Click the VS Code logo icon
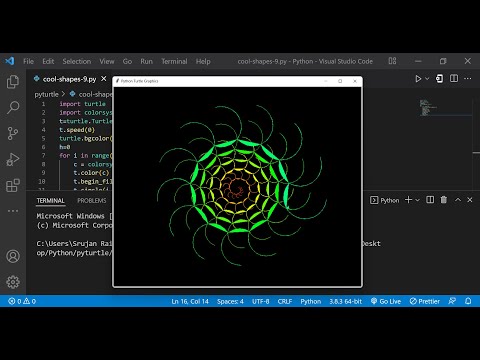Viewport: 480px width, 360px height. click(x=10, y=61)
